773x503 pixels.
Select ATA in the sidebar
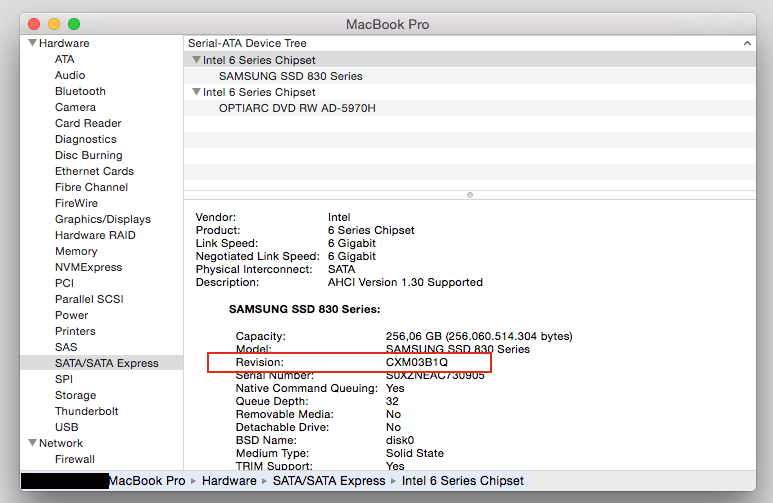(65, 59)
